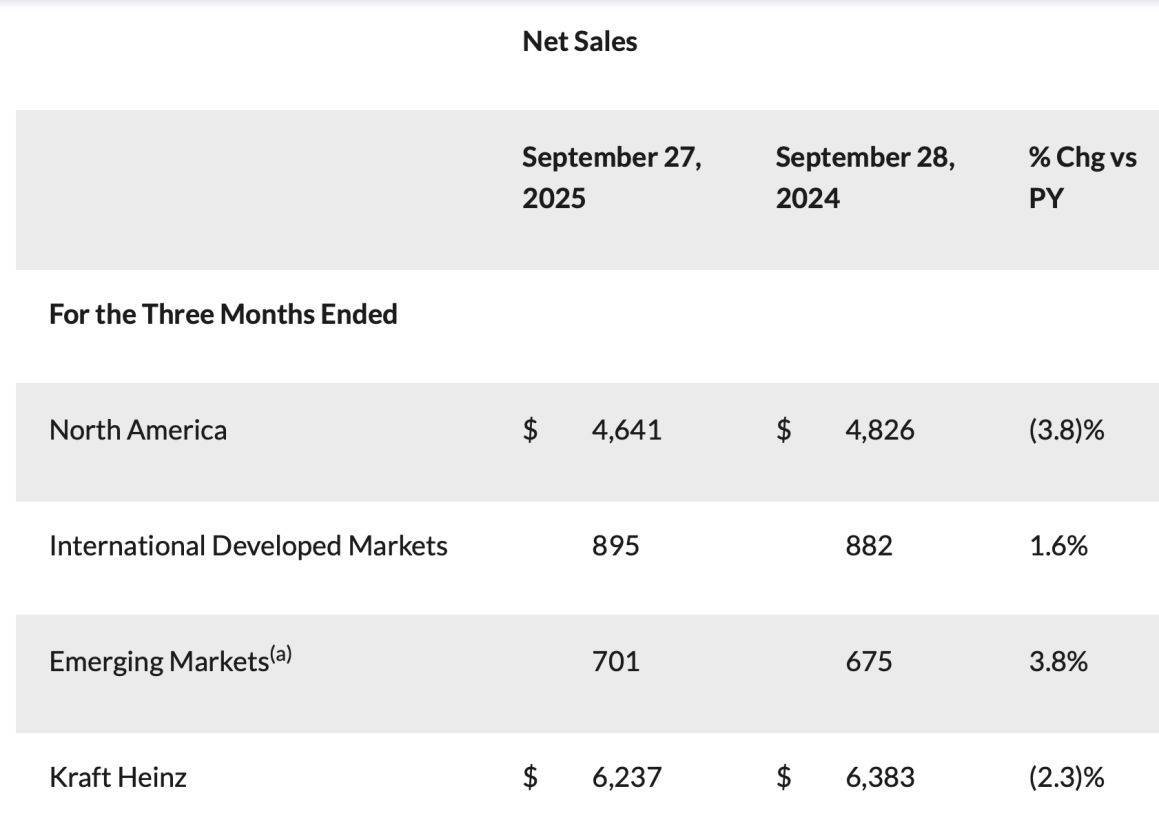Click the 675 net sales value
1159x831 pixels.
(x=868, y=661)
